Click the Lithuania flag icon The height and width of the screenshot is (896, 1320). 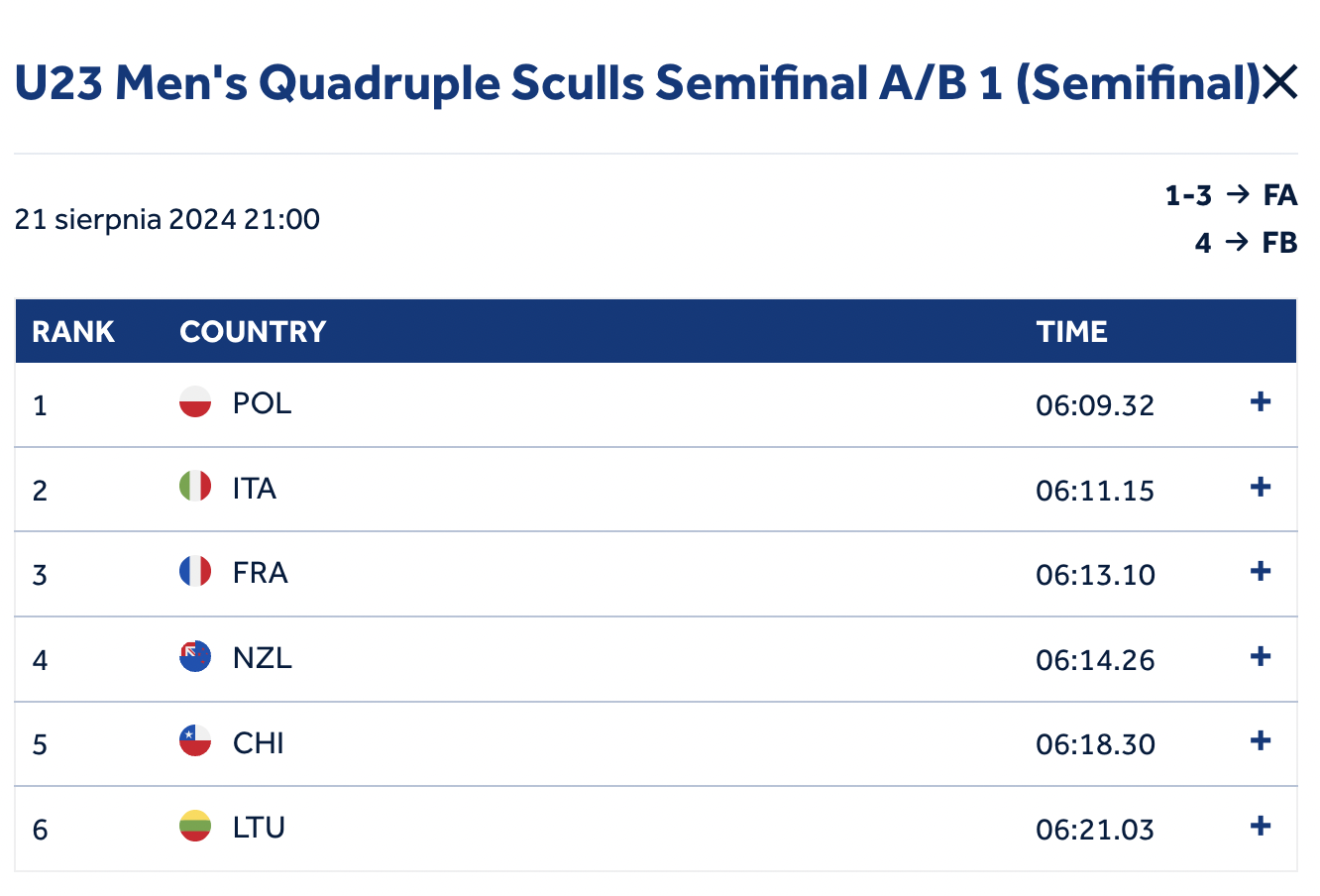[x=195, y=826]
